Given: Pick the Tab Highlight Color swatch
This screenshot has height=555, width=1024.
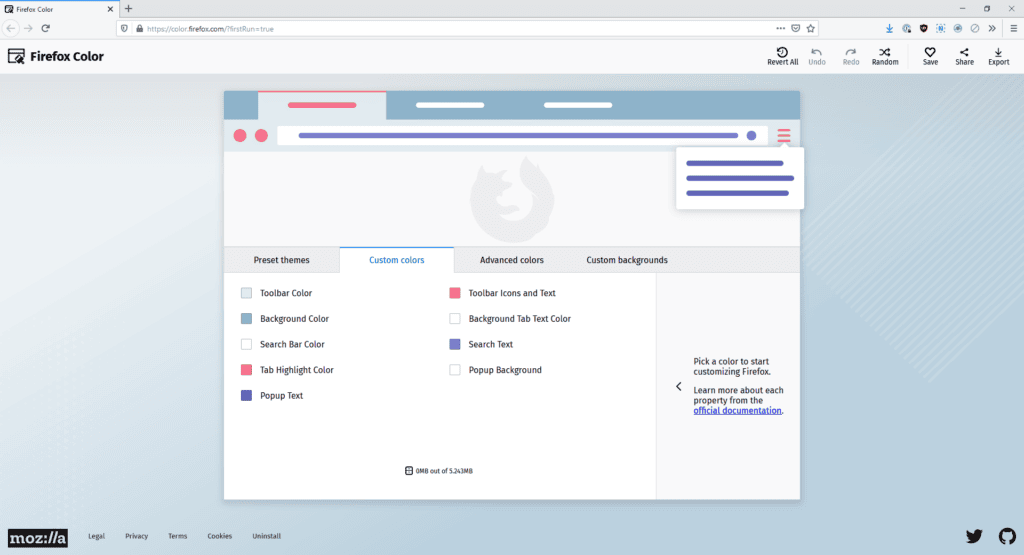Looking at the screenshot, I should (x=246, y=370).
